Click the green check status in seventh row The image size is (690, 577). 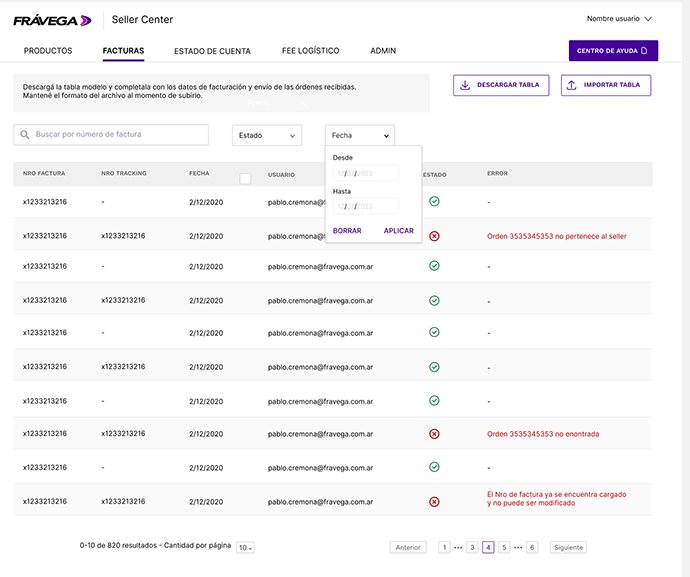434,401
